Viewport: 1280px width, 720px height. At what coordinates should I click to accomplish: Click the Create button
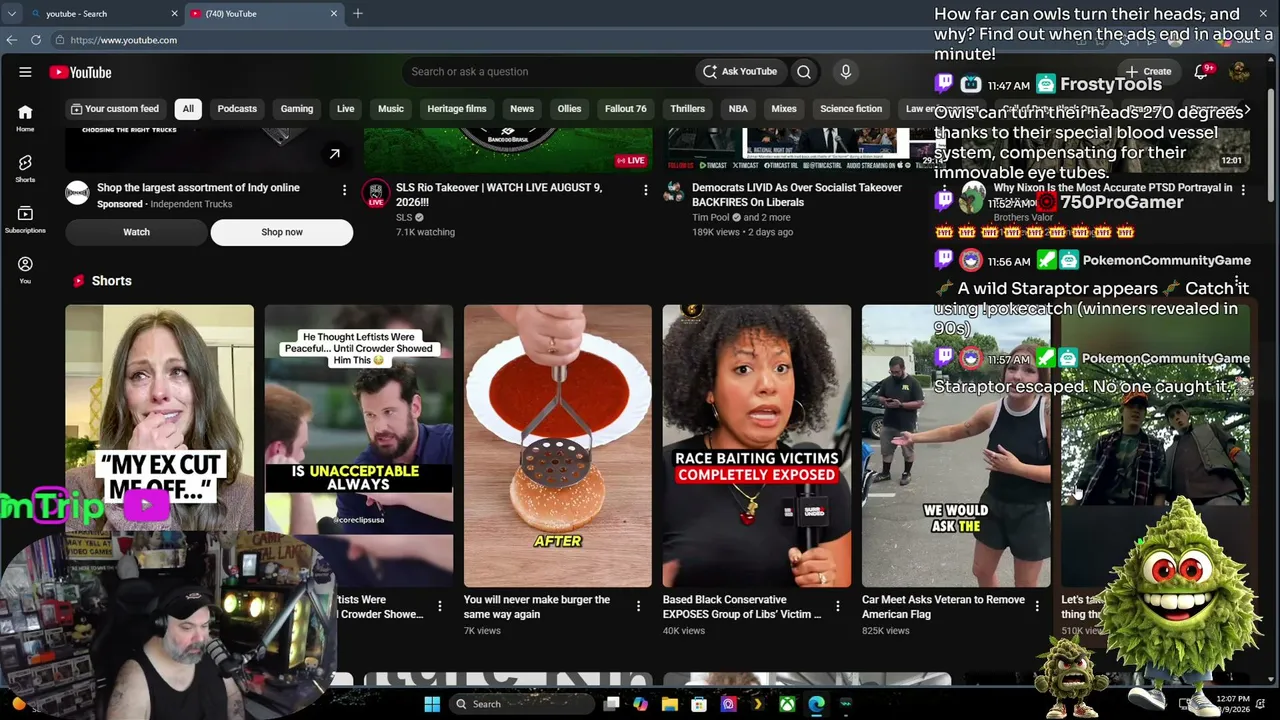[1148, 72]
